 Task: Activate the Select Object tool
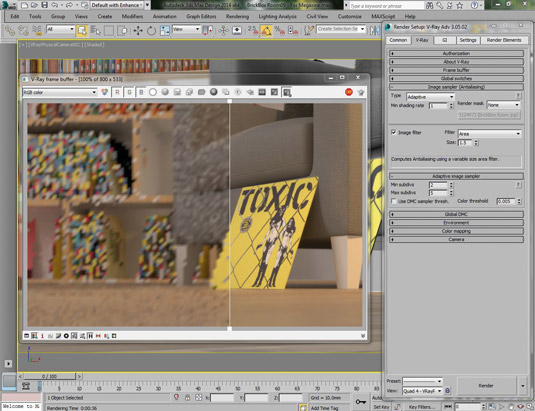[x=82, y=30]
